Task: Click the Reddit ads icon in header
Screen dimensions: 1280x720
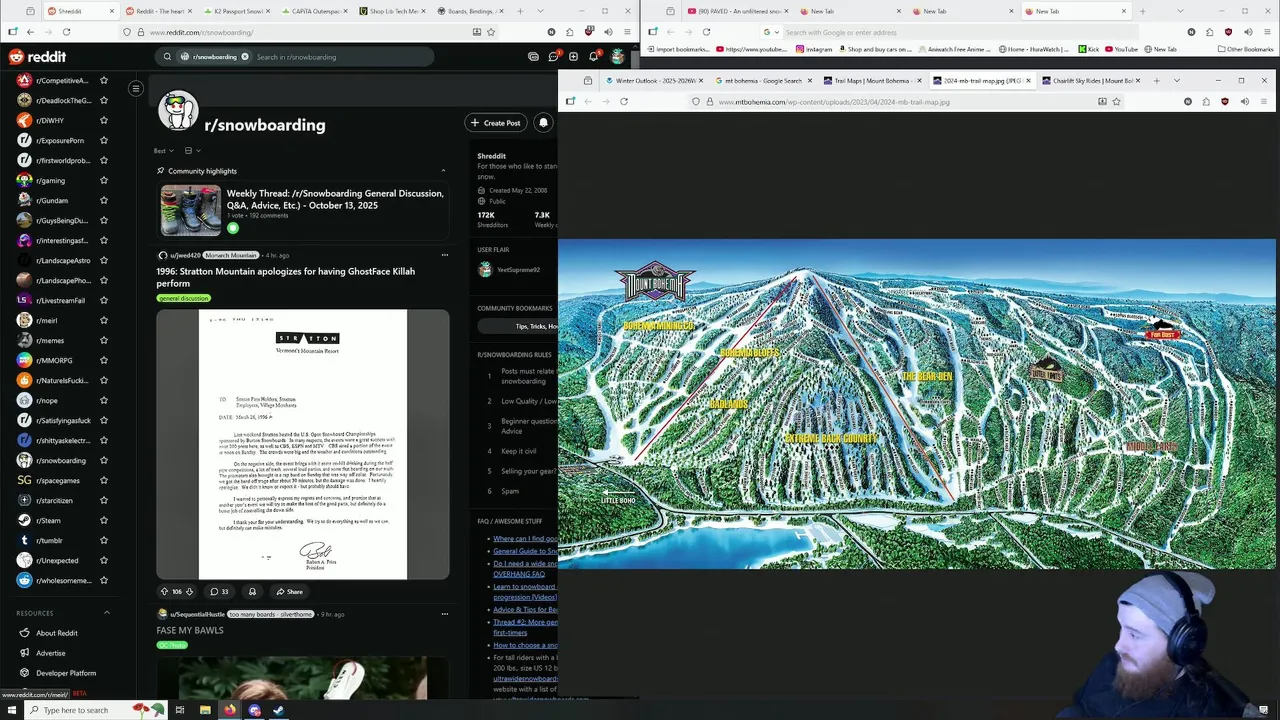Action: pos(533,57)
